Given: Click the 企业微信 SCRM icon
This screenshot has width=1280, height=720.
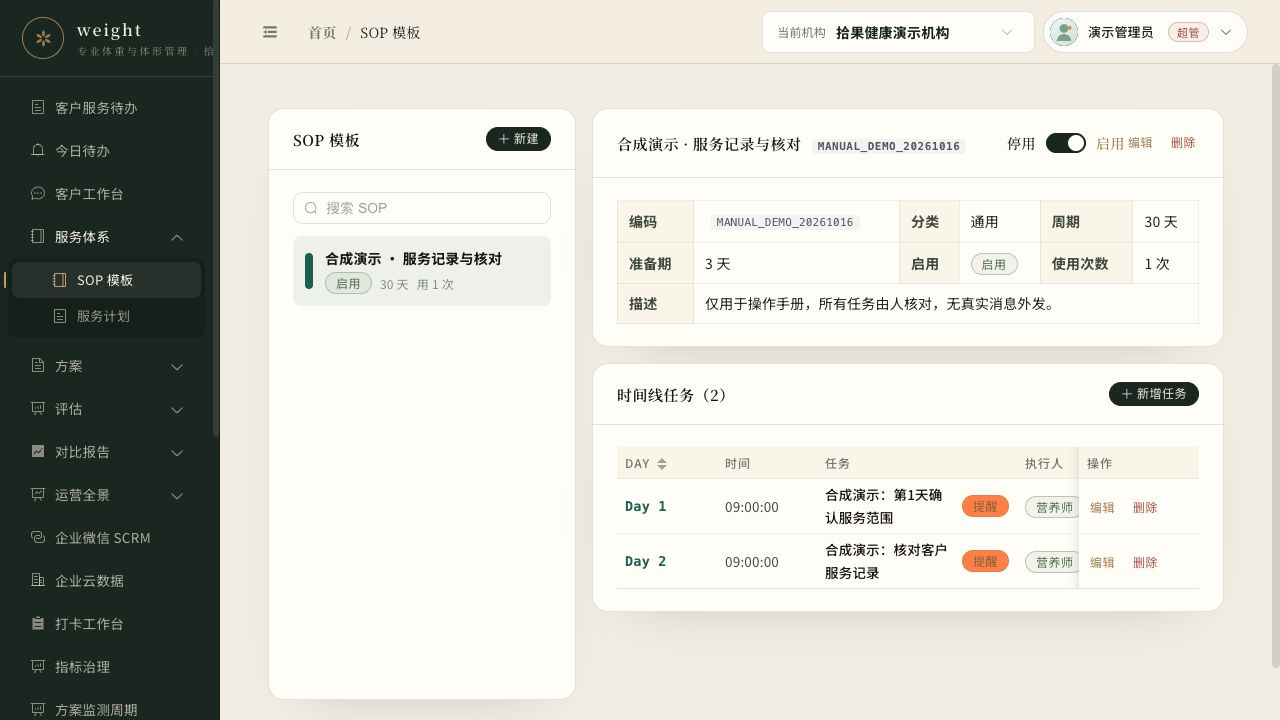Looking at the screenshot, I should [38, 537].
